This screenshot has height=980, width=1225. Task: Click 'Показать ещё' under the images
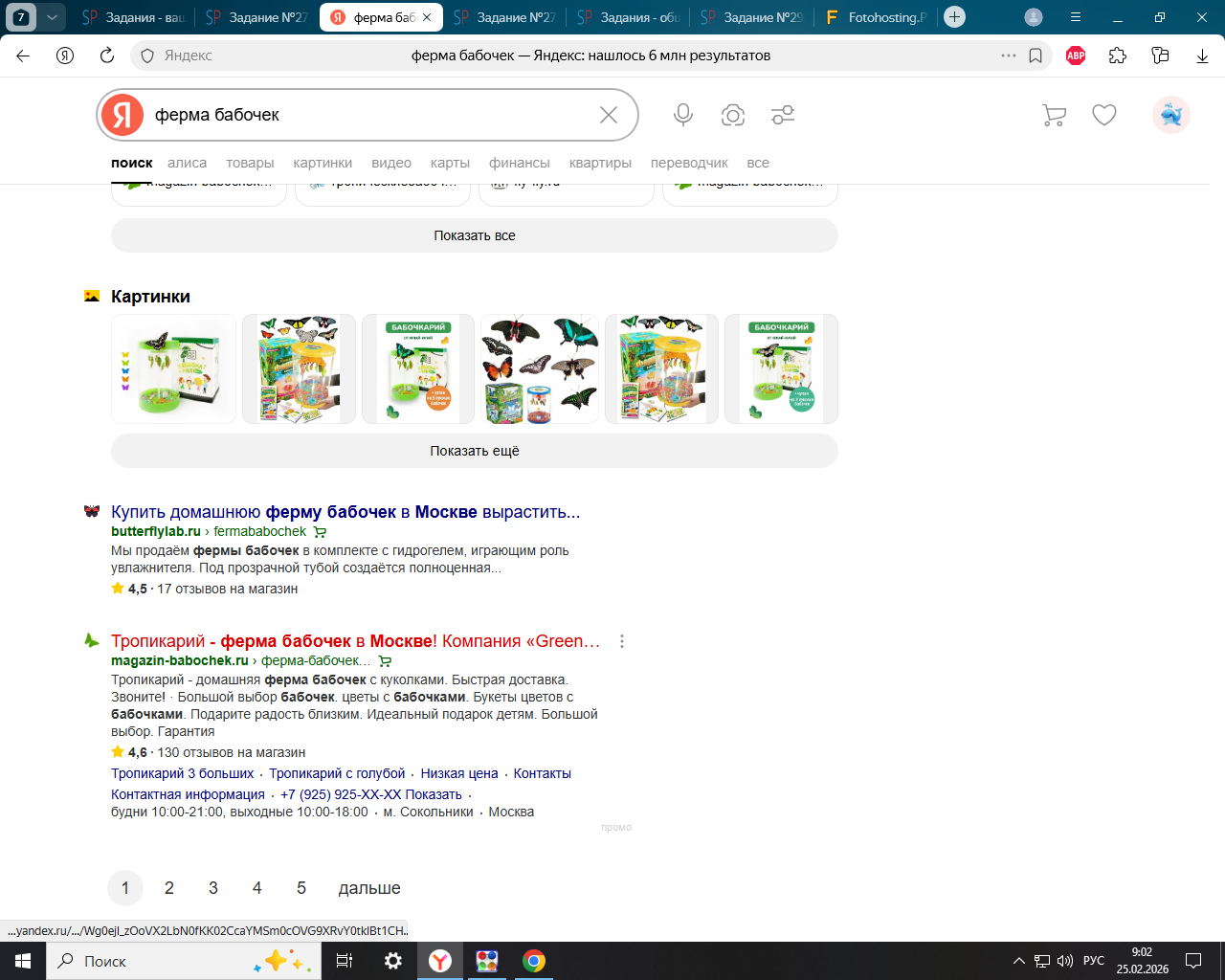(x=475, y=451)
